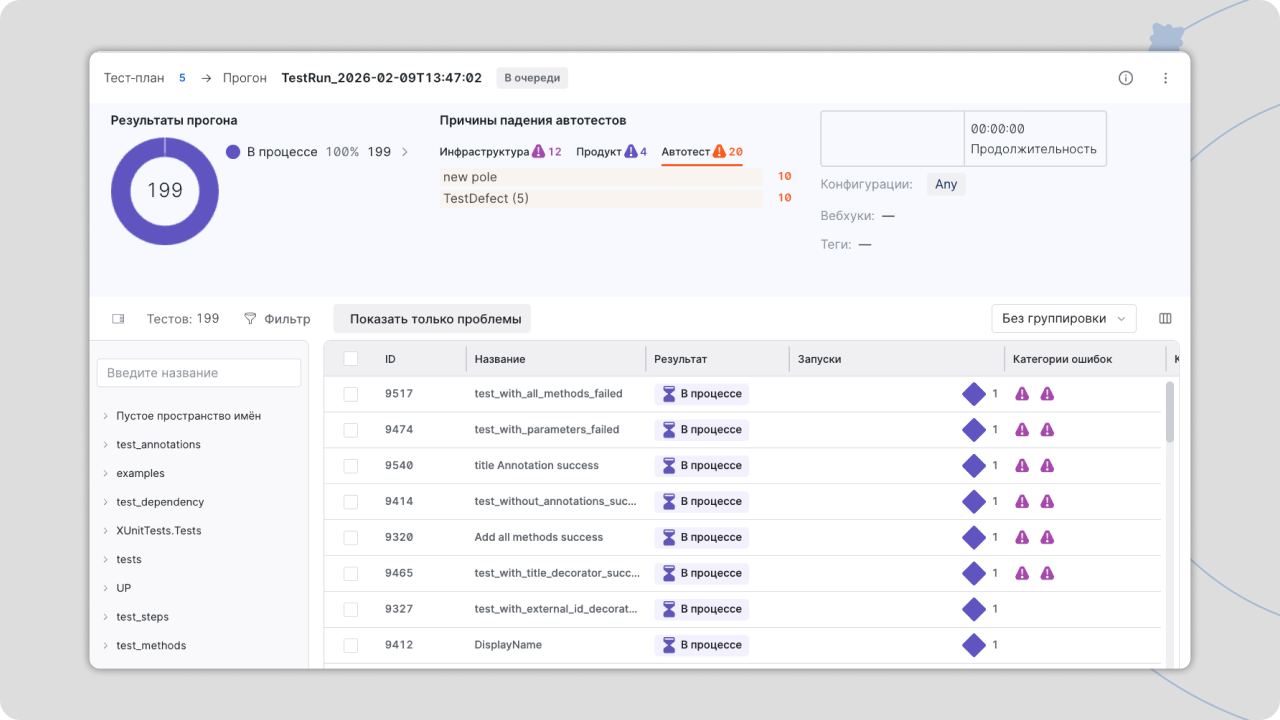1280x720 pixels.
Task: Open test plan link number 5
Action: (x=182, y=78)
